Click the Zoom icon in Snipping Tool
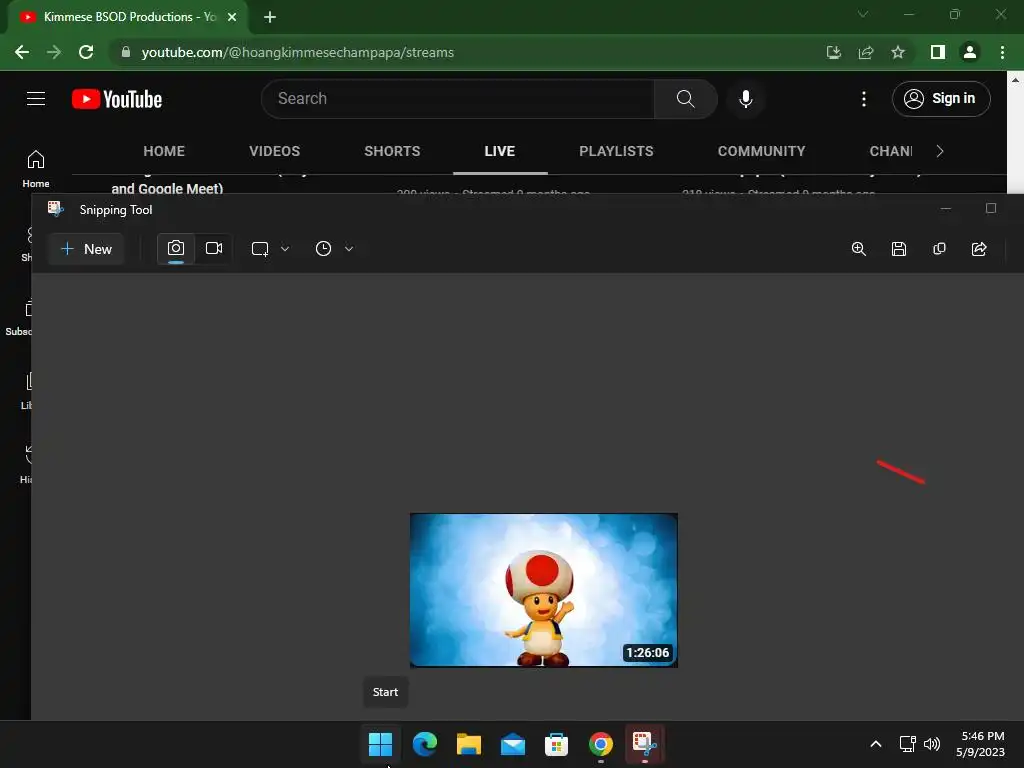 tap(859, 249)
